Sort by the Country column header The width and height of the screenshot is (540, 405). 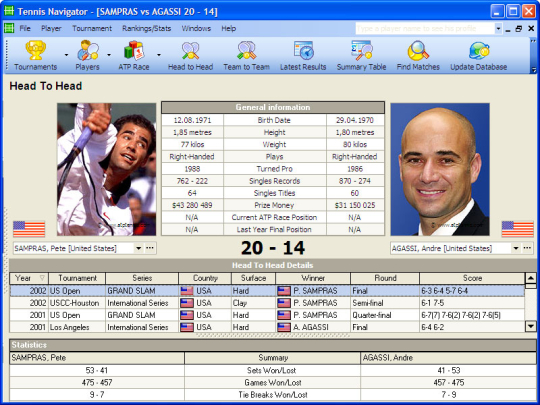click(205, 278)
